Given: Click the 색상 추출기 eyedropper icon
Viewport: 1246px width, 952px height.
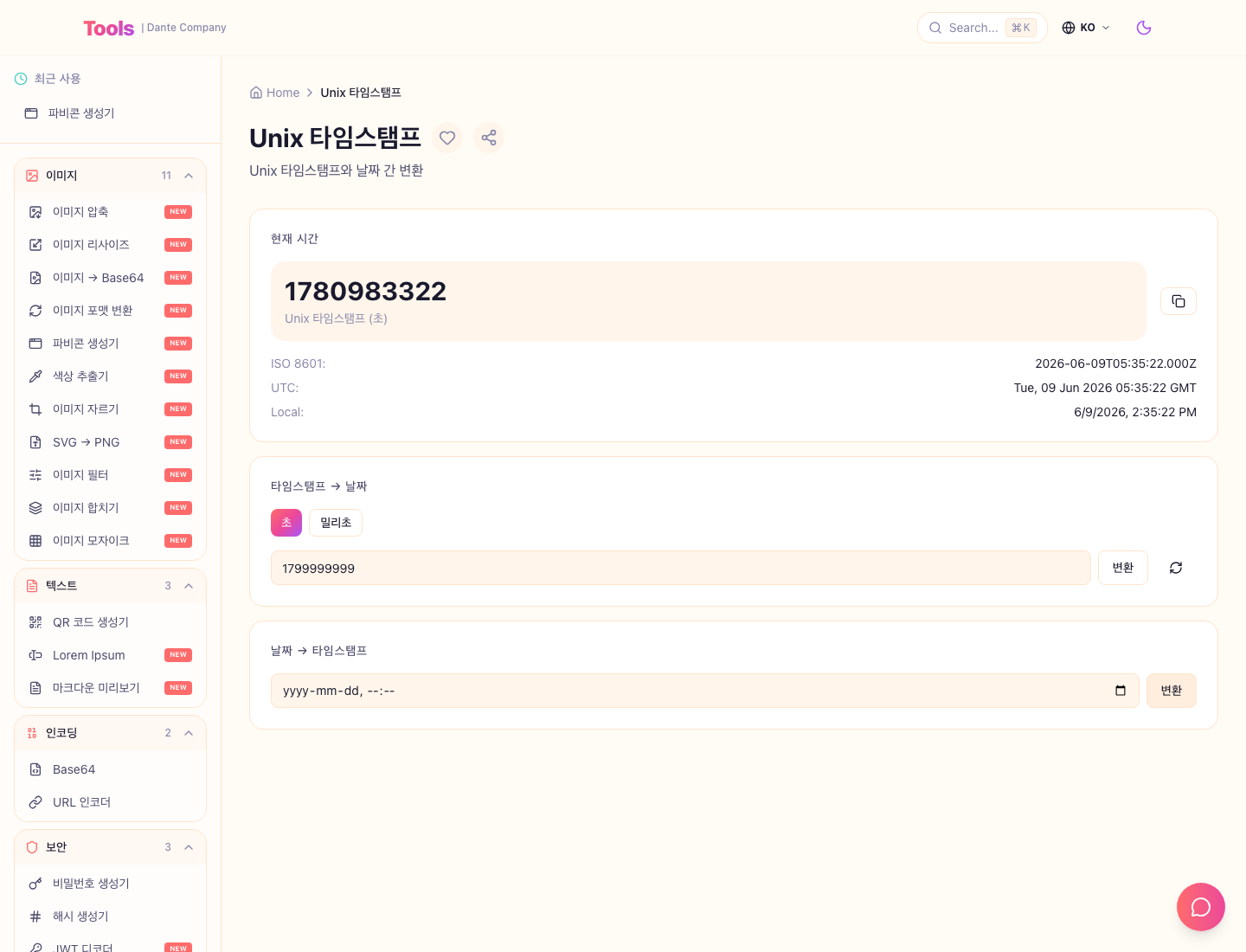Looking at the screenshot, I should coord(35,376).
